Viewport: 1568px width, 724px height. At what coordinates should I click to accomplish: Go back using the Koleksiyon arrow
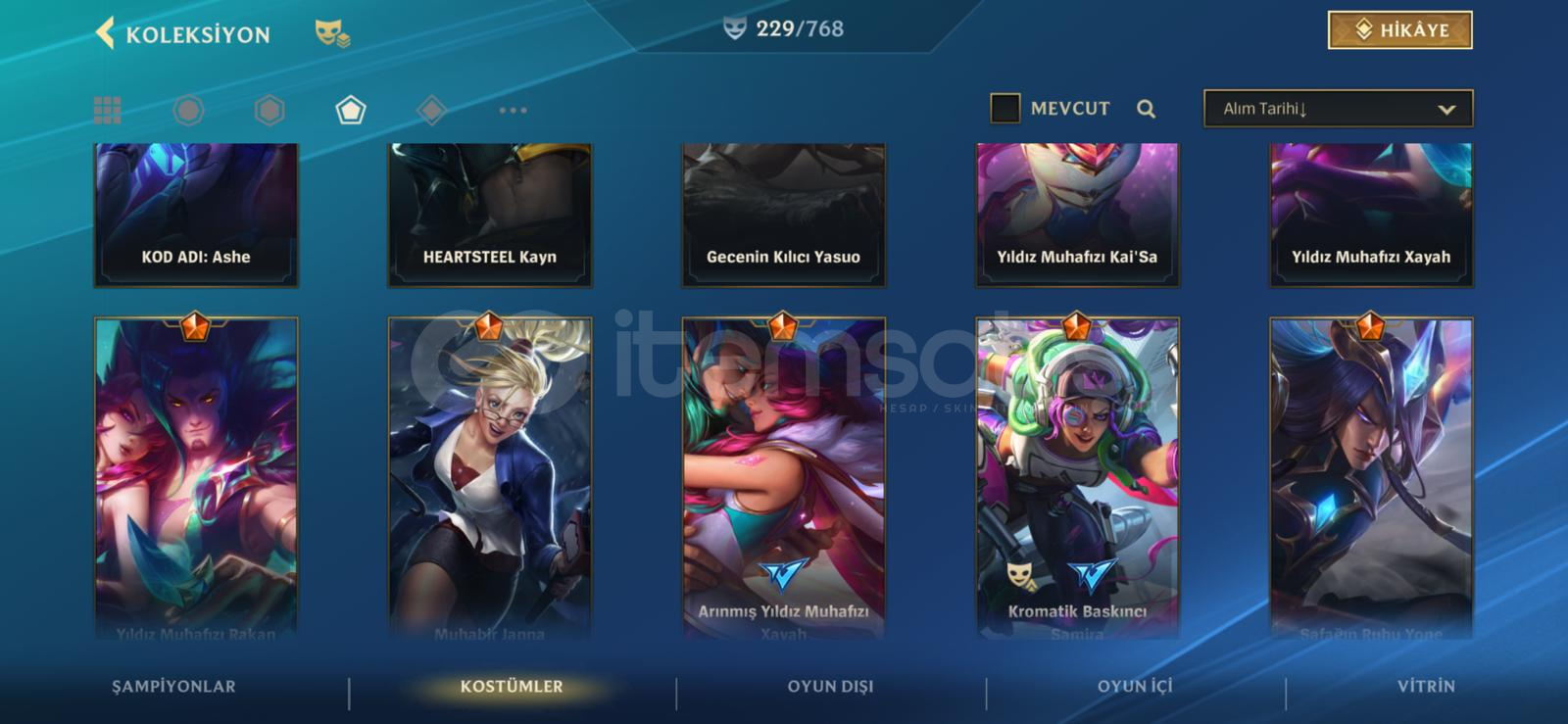tap(105, 33)
